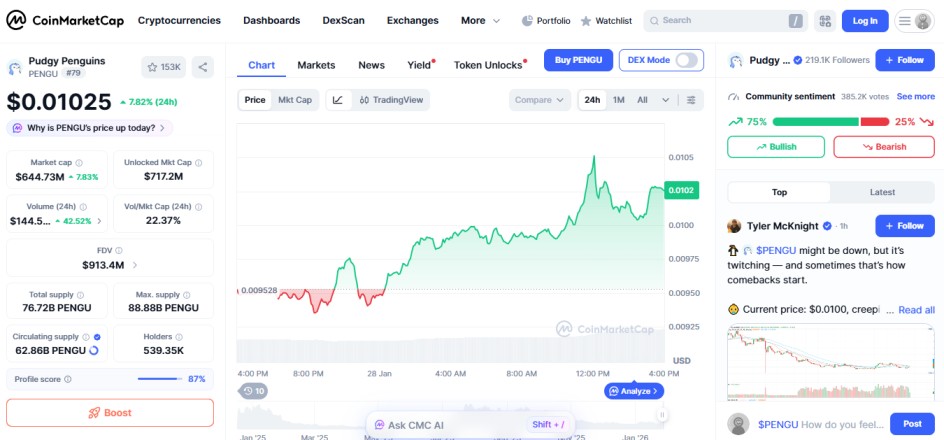Screen dimensions: 944x440
Task: Follow Tyler McKnight
Action: pos(905,226)
